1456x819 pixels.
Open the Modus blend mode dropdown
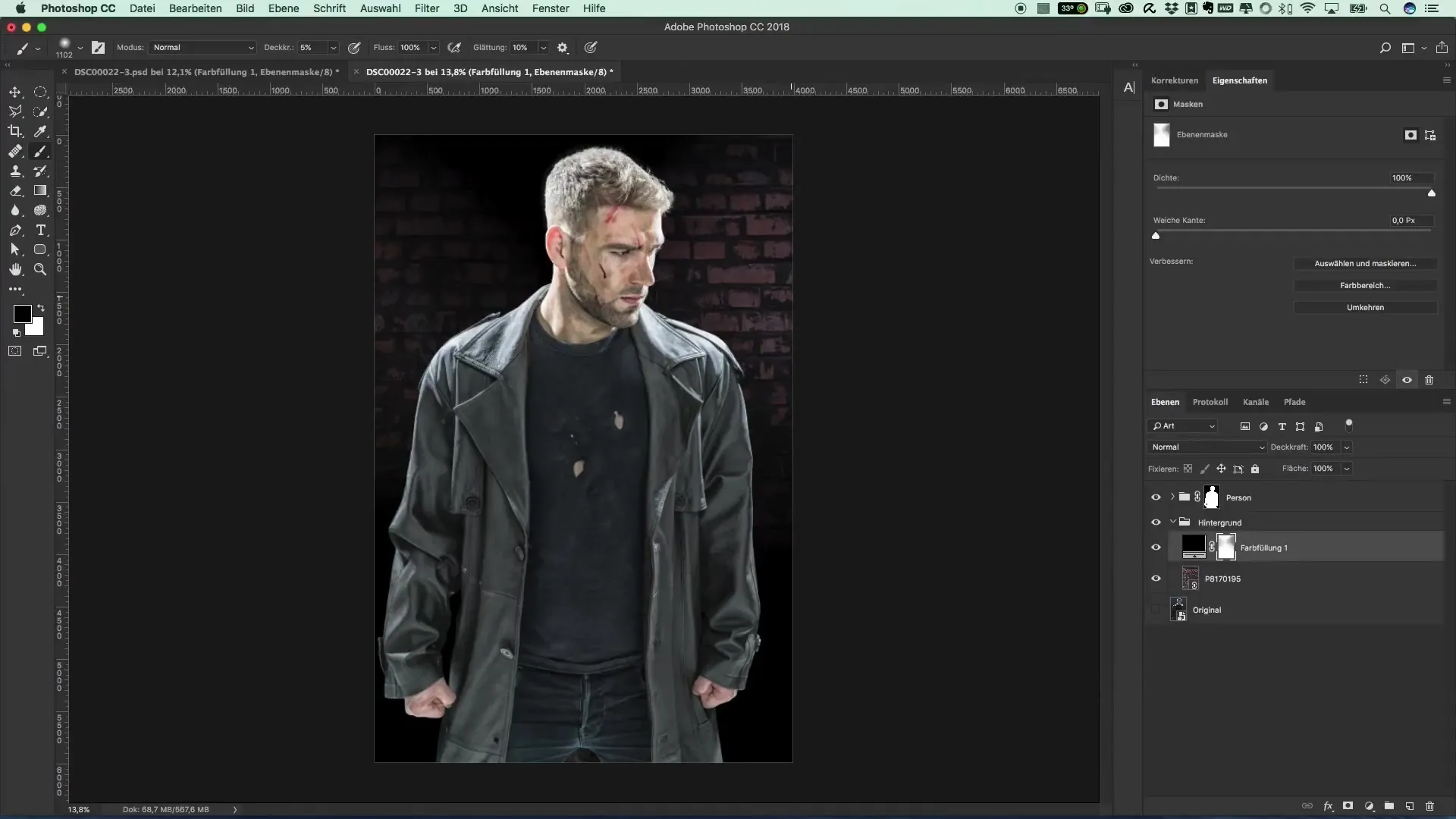point(202,47)
